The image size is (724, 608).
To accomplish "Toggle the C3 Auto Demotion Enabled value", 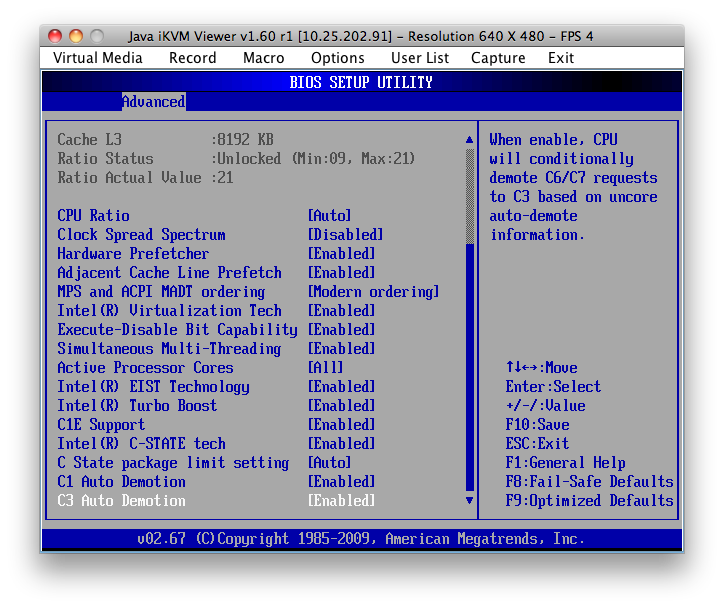I will click(341, 501).
